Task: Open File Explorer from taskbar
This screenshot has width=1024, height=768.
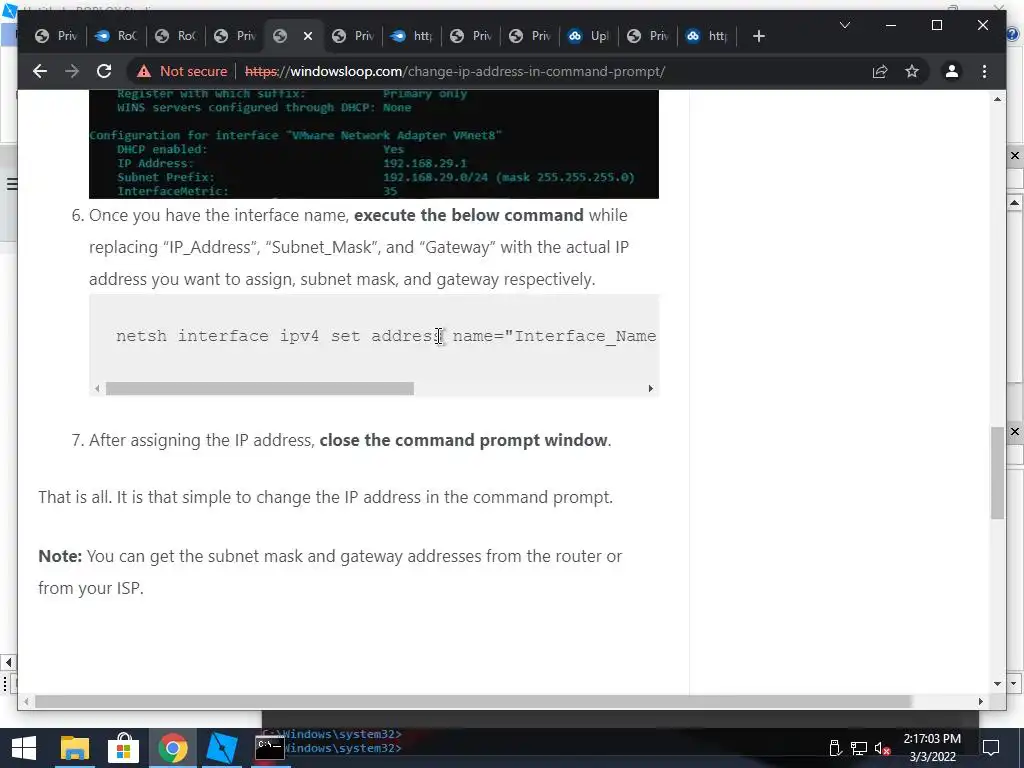Action: pyautogui.click(x=74, y=748)
